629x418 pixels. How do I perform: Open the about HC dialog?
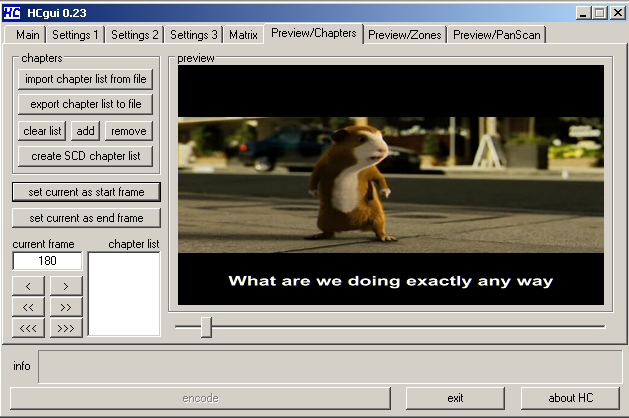click(x=570, y=398)
